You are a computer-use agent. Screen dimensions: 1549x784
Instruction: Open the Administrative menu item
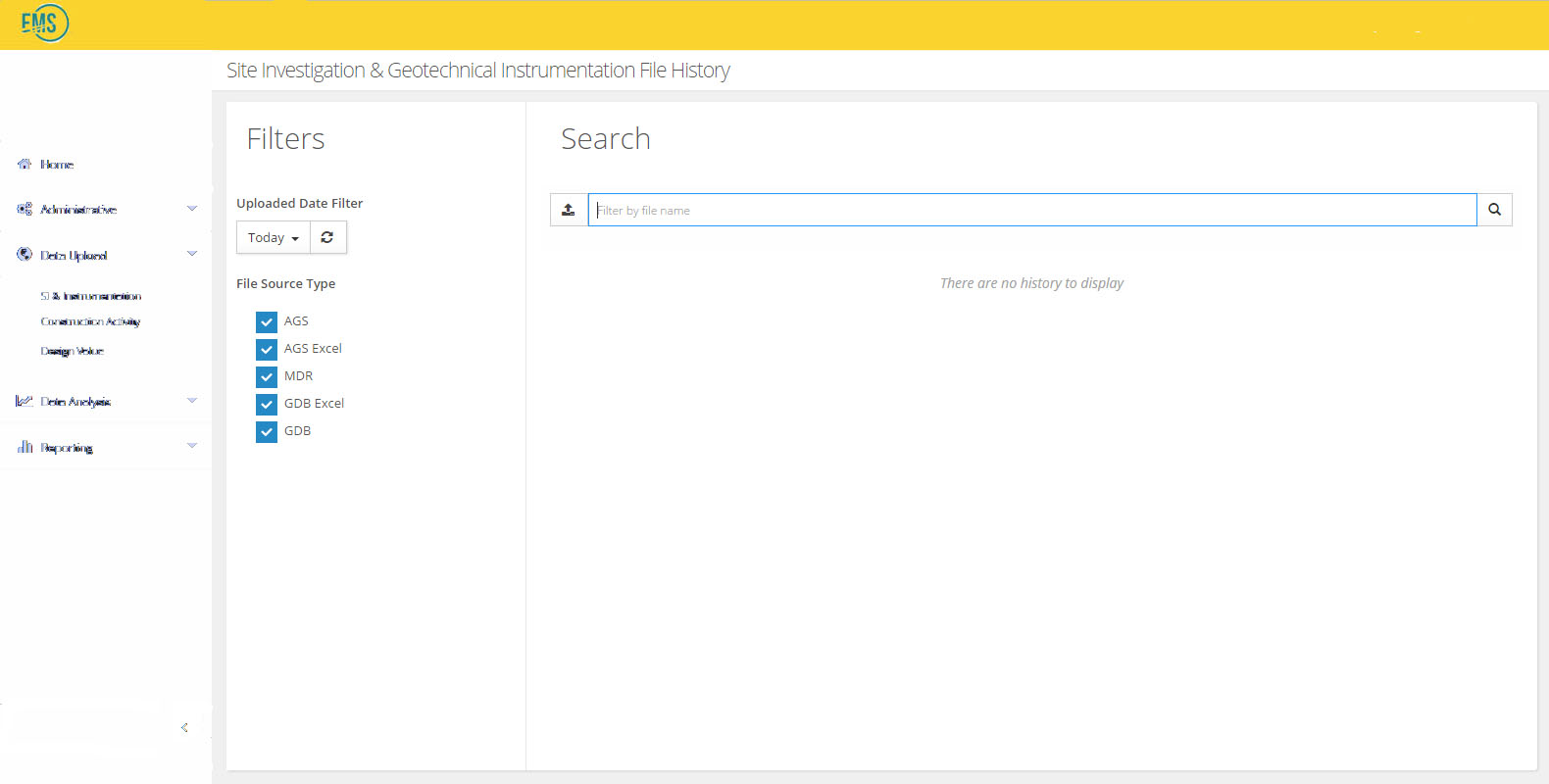coord(78,210)
